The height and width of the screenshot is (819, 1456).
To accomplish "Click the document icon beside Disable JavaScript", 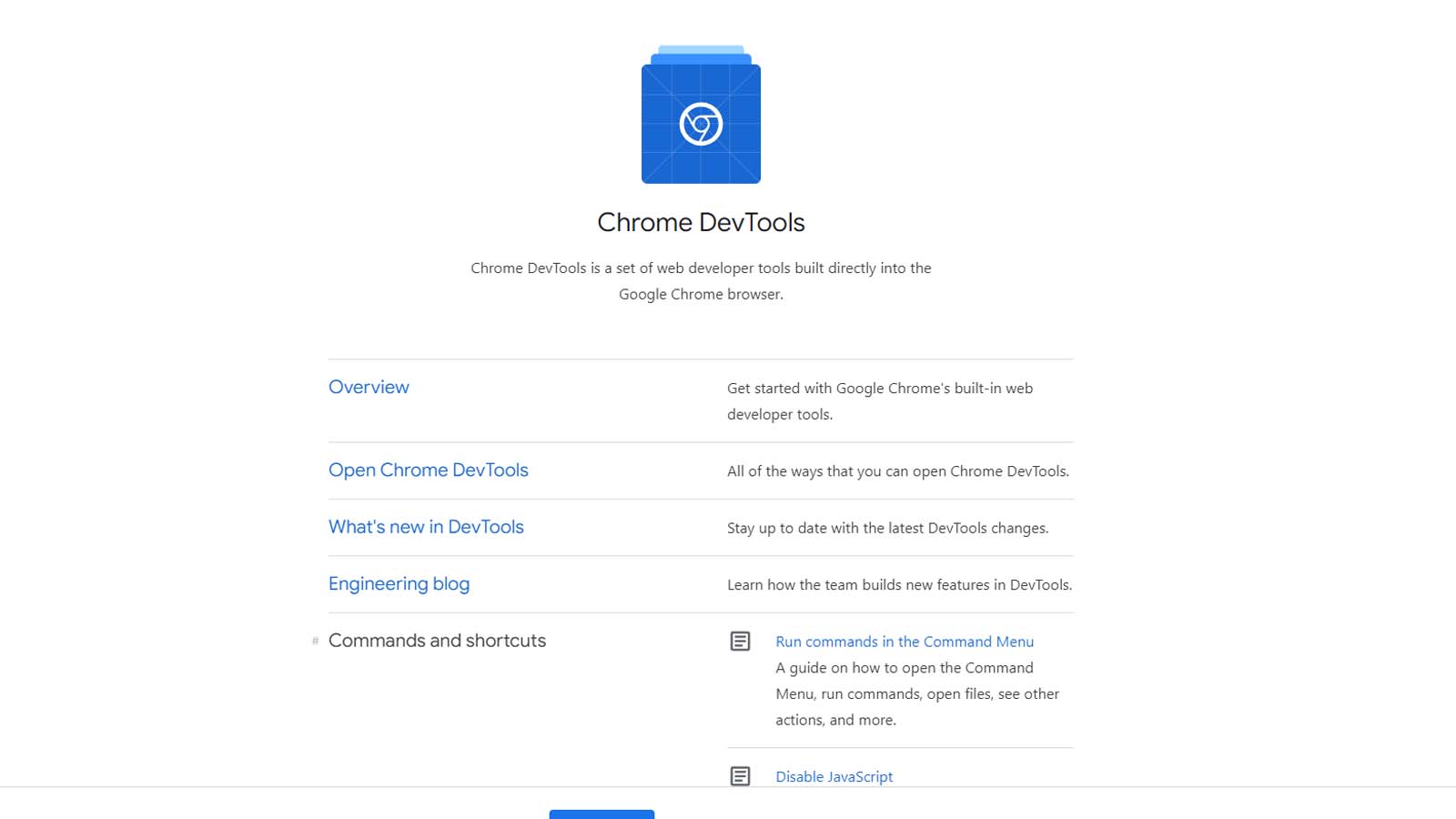I will pyautogui.click(x=741, y=776).
